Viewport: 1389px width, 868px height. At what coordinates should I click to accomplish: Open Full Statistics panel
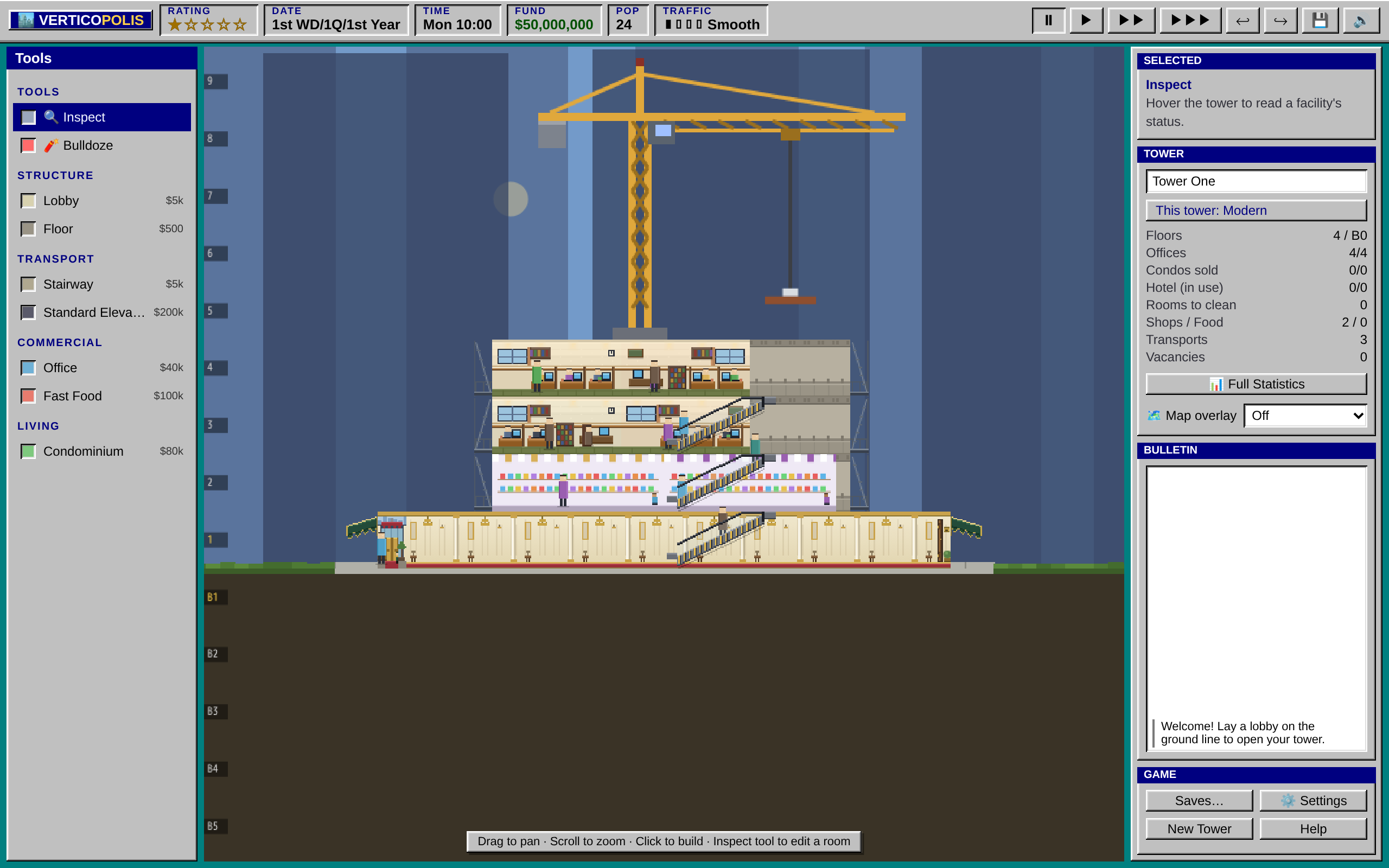pyautogui.click(x=1256, y=384)
